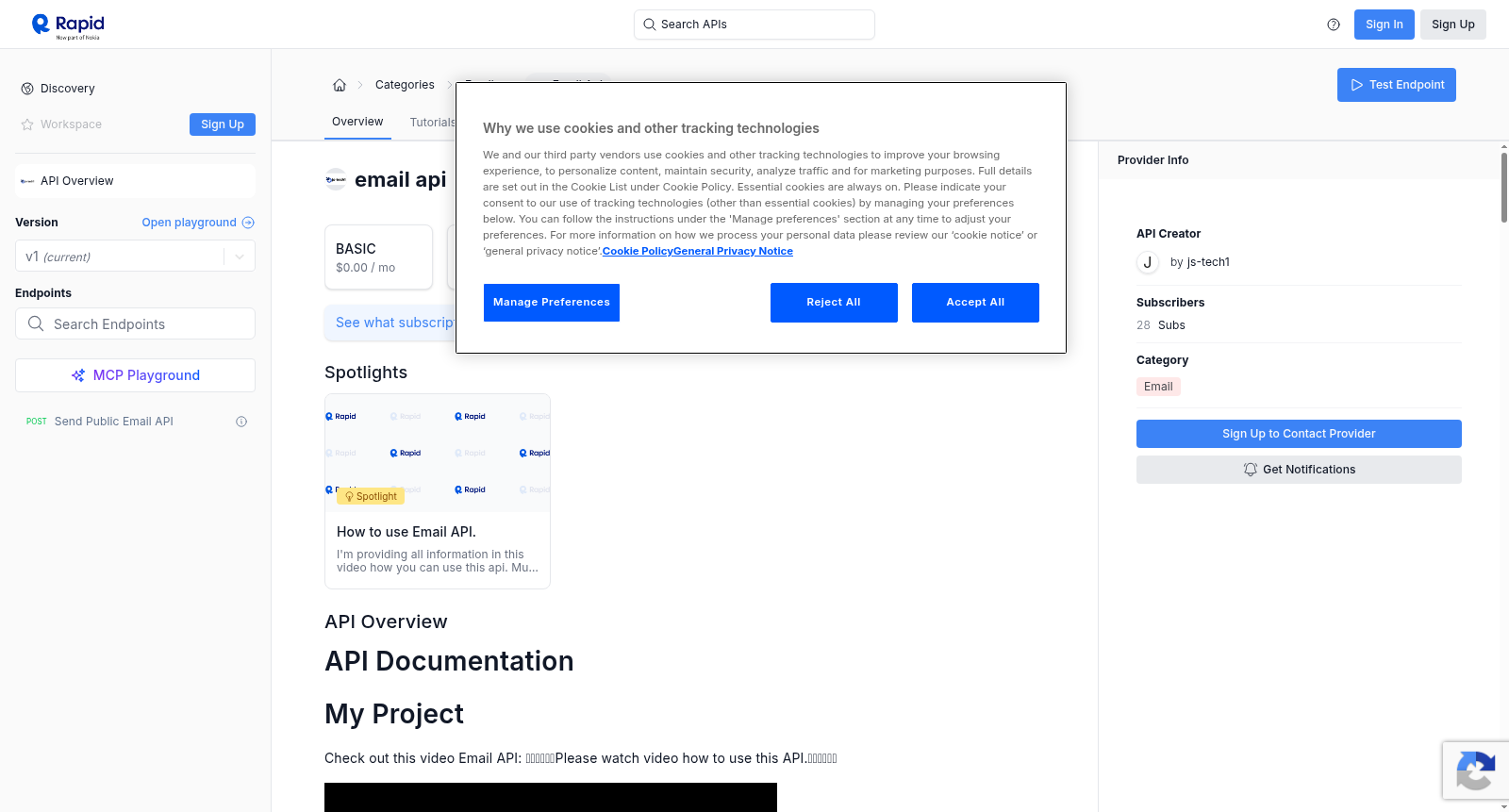
Task: Click the Spotlight badge
Action: [x=371, y=496]
